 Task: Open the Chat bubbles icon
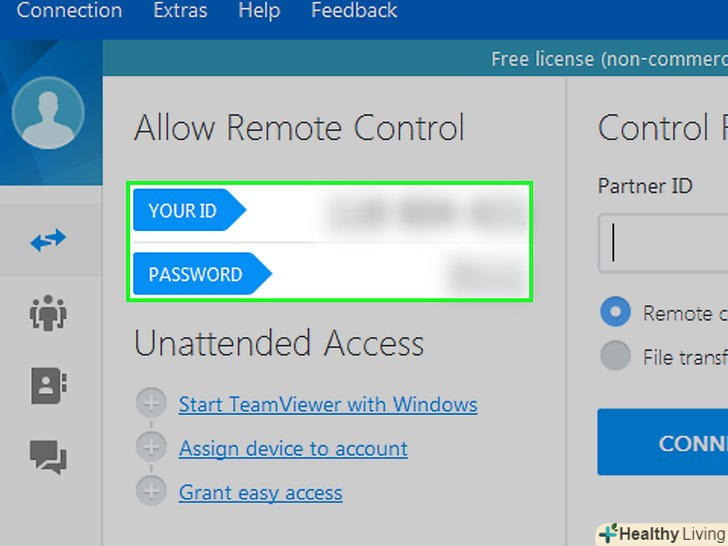click(x=48, y=456)
